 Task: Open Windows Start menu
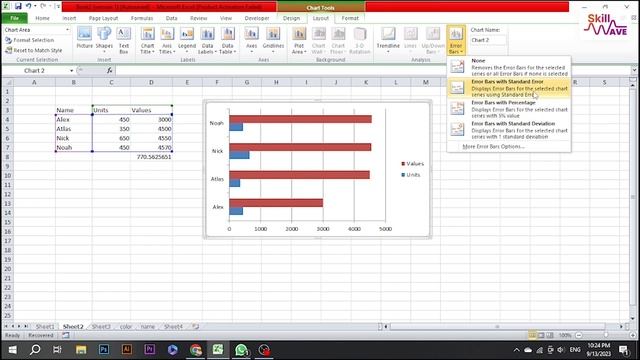[x=12, y=350]
